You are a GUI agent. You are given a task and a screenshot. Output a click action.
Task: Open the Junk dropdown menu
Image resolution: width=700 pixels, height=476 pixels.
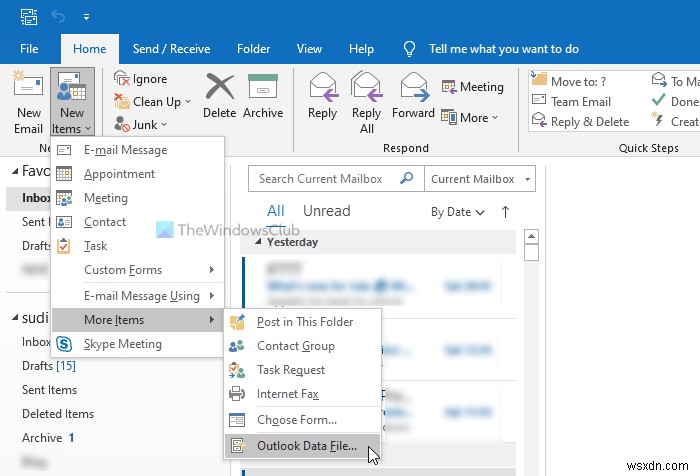(141, 125)
